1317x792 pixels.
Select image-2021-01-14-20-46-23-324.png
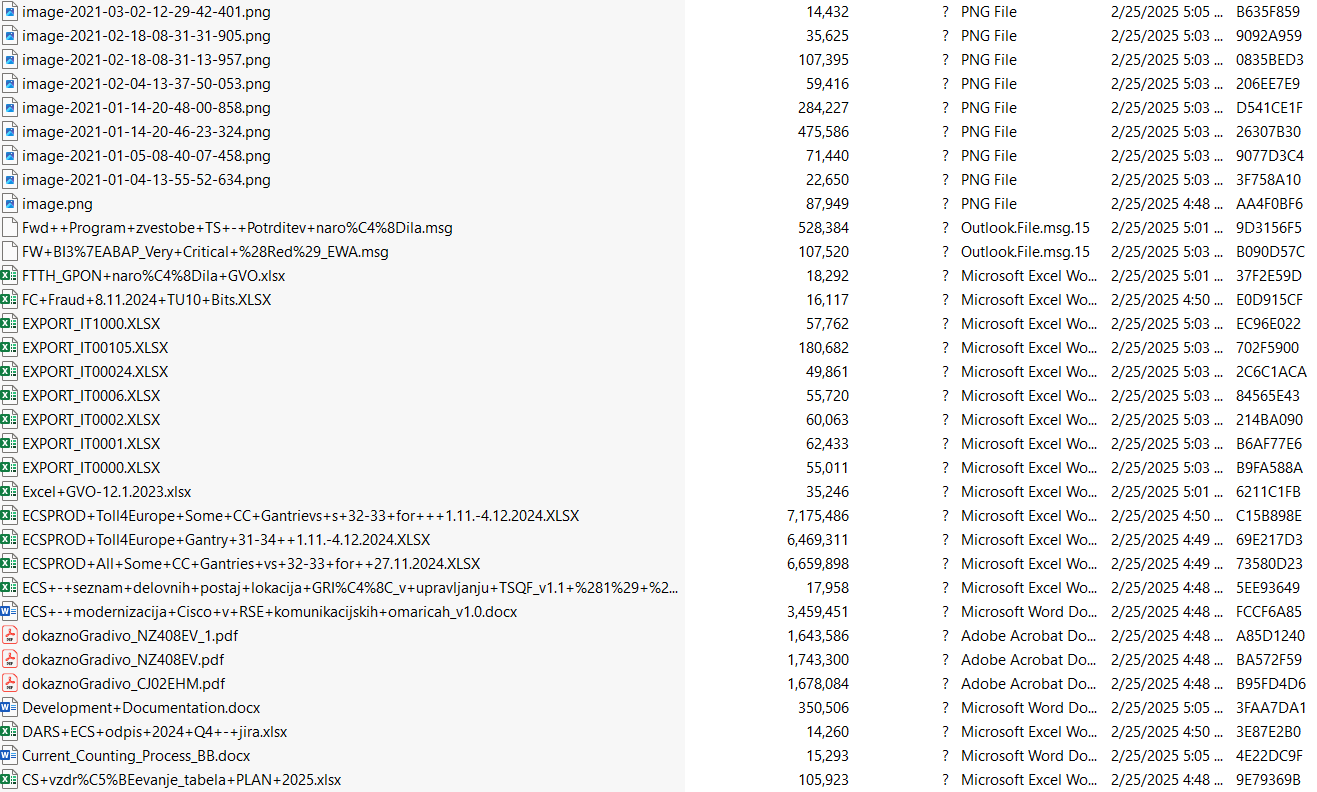146,132
